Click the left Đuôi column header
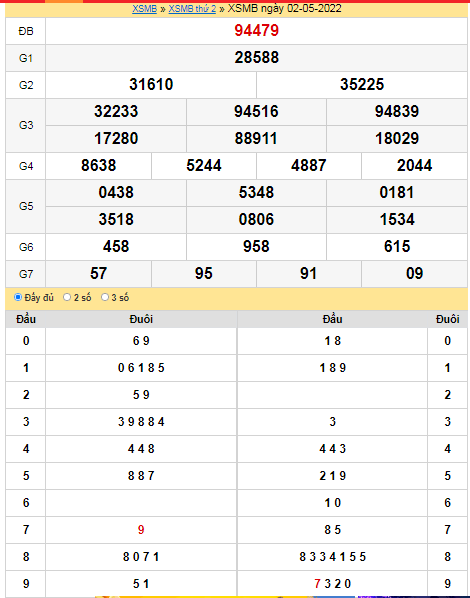The image size is (470, 598). click(x=141, y=319)
